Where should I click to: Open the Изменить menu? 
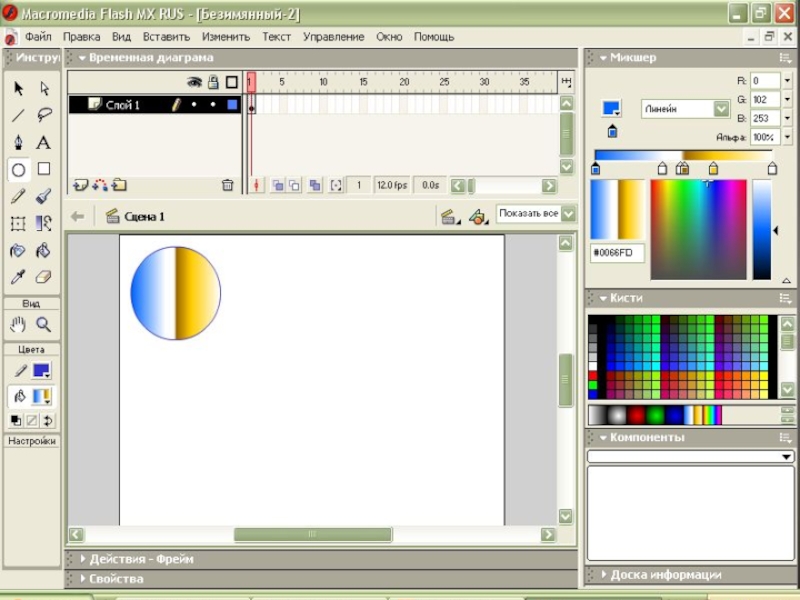click(x=226, y=37)
